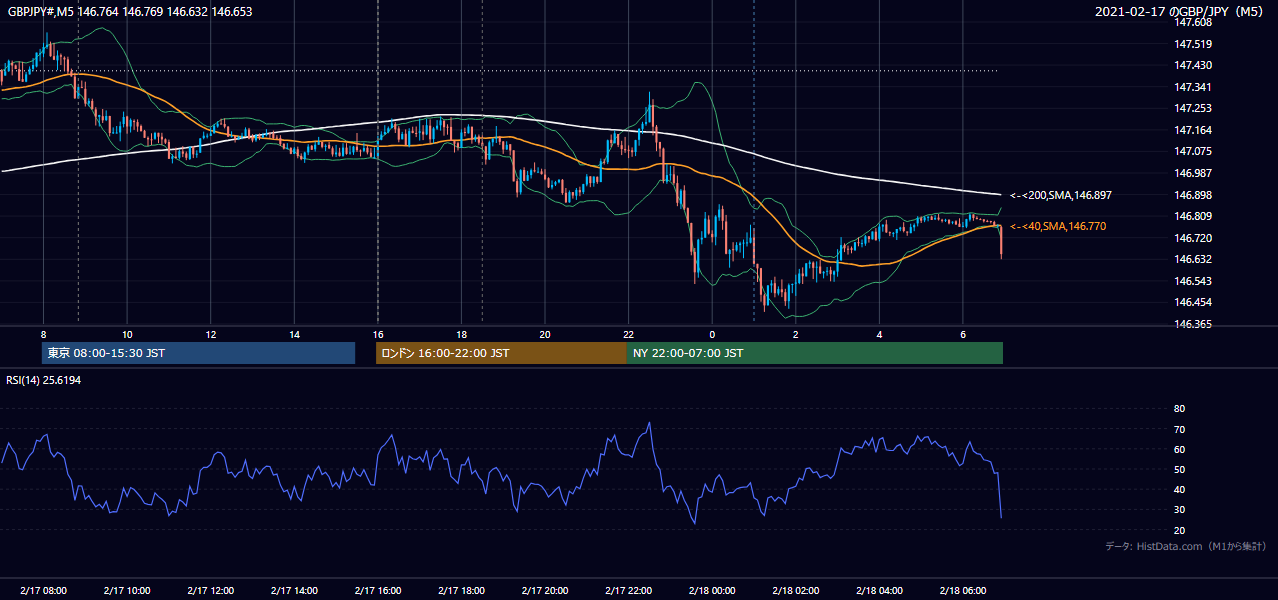Click price axis value 146.365

click(1193, 324)
